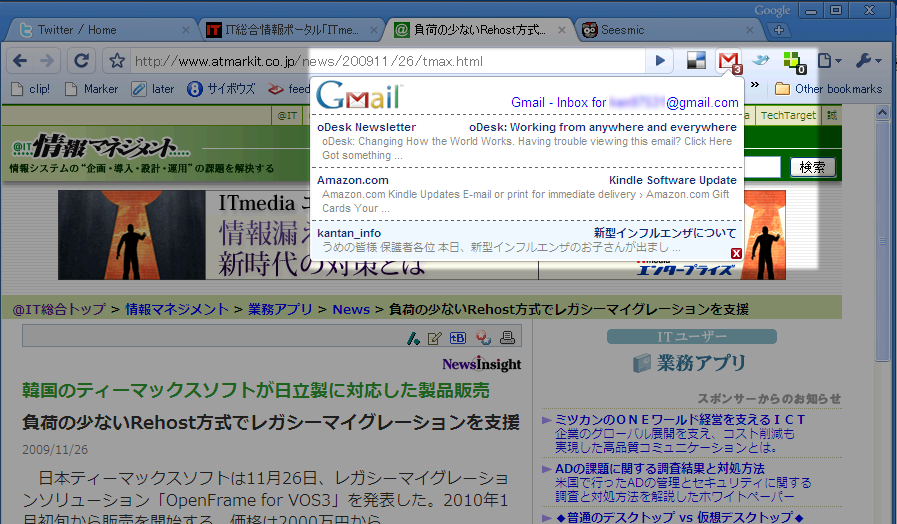Click the edit note pencil icon

tap(434, 339)
